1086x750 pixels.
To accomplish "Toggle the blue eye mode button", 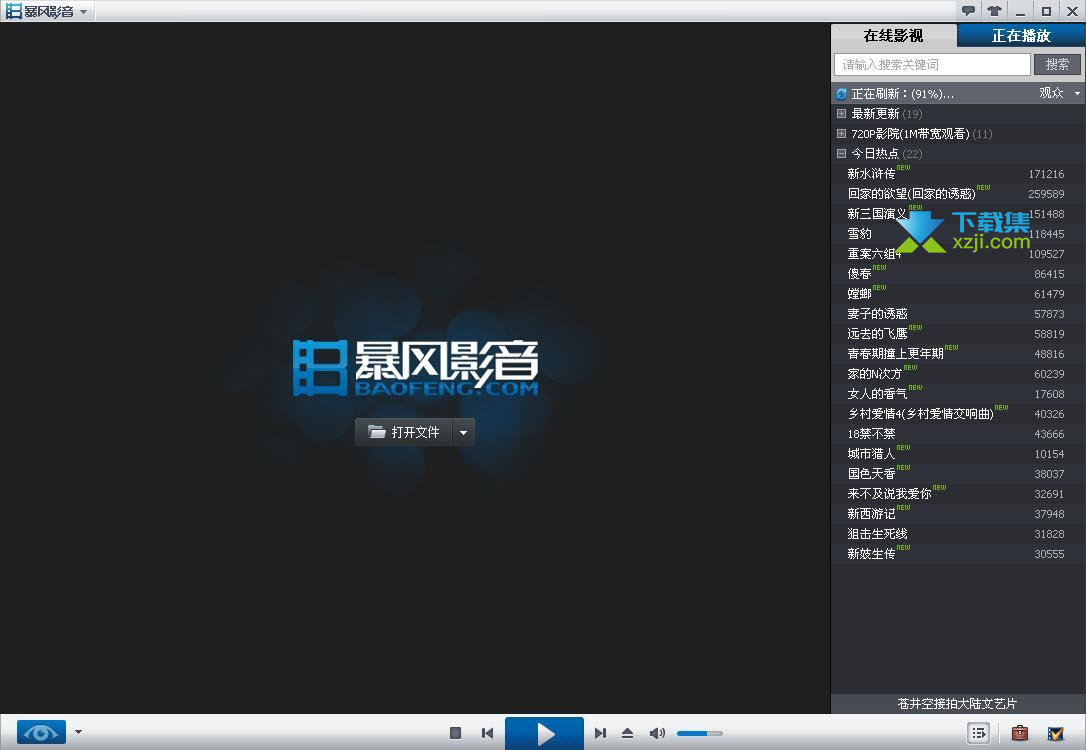I will [x=41, y=732].
